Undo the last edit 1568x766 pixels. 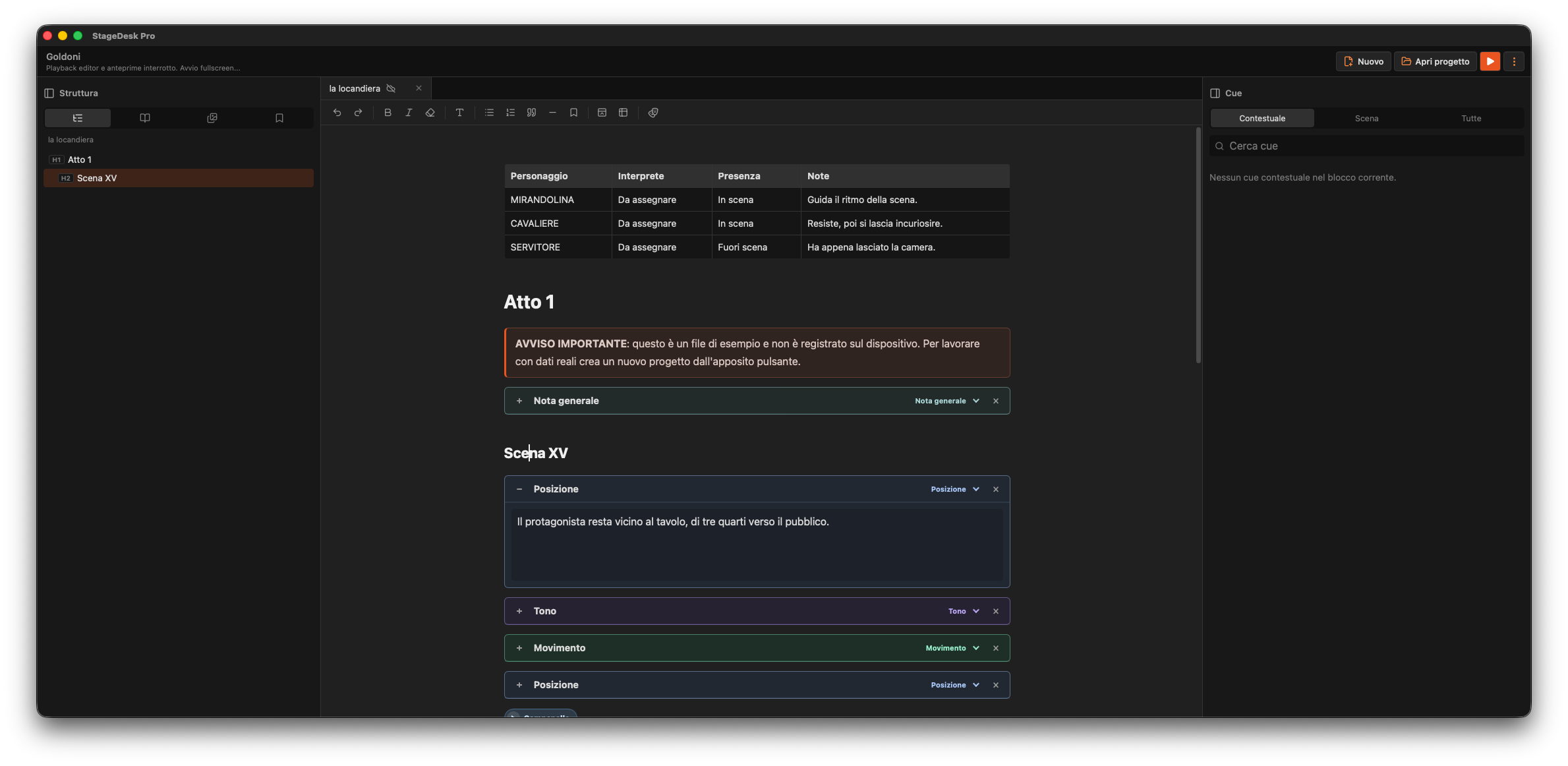(x=337, y=113)
